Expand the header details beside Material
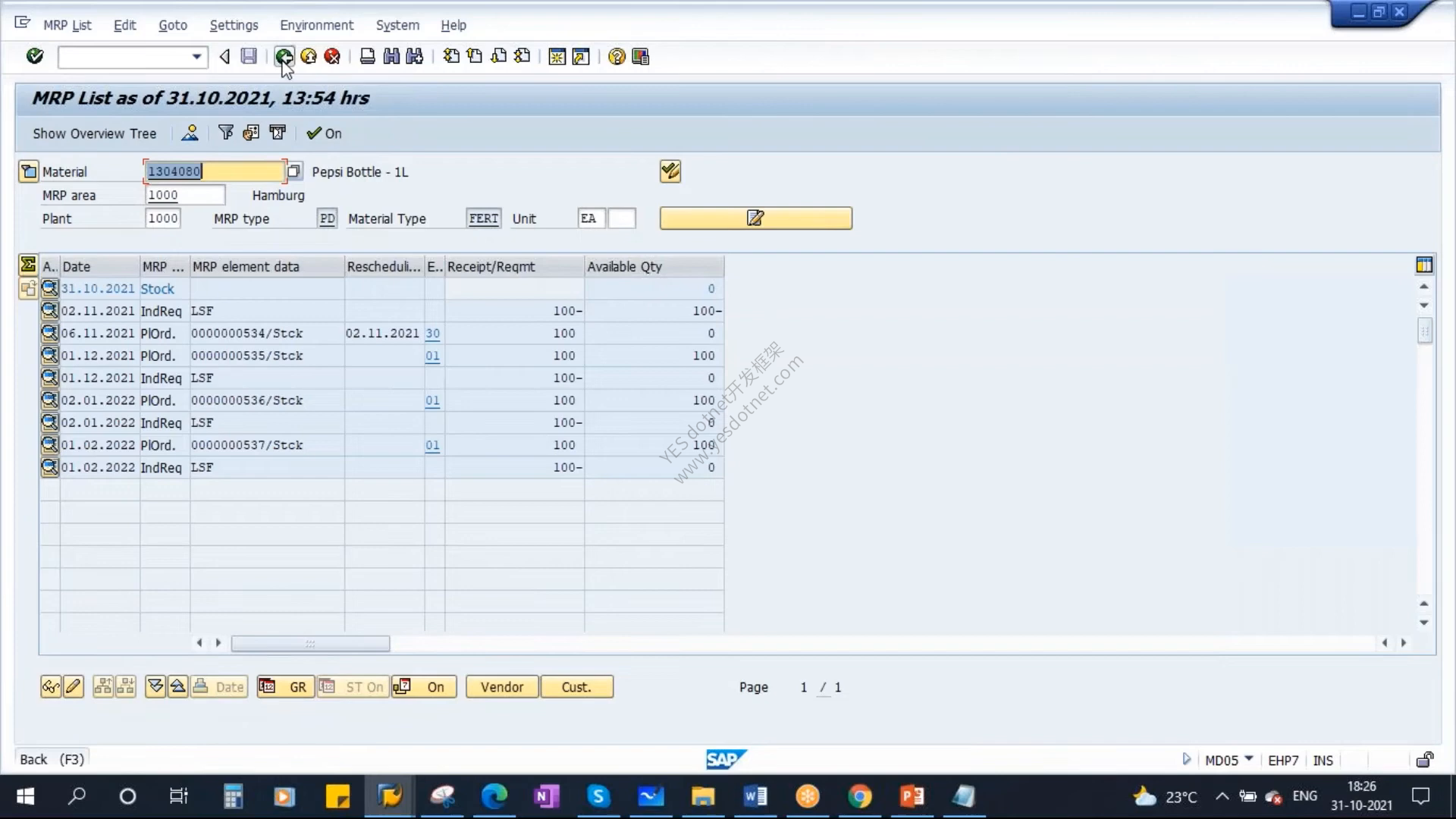Viewport: 1456px width, 819px height. (28, 171)
